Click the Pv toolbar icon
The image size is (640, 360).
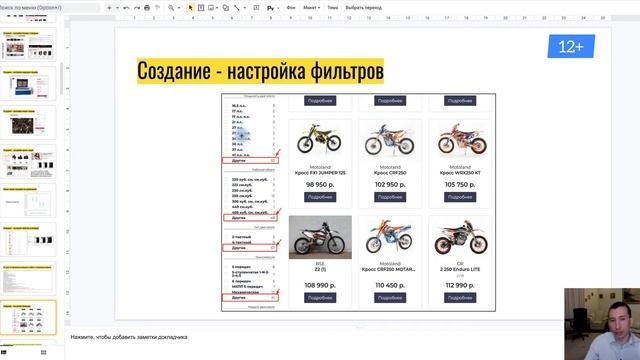(270, 8)
